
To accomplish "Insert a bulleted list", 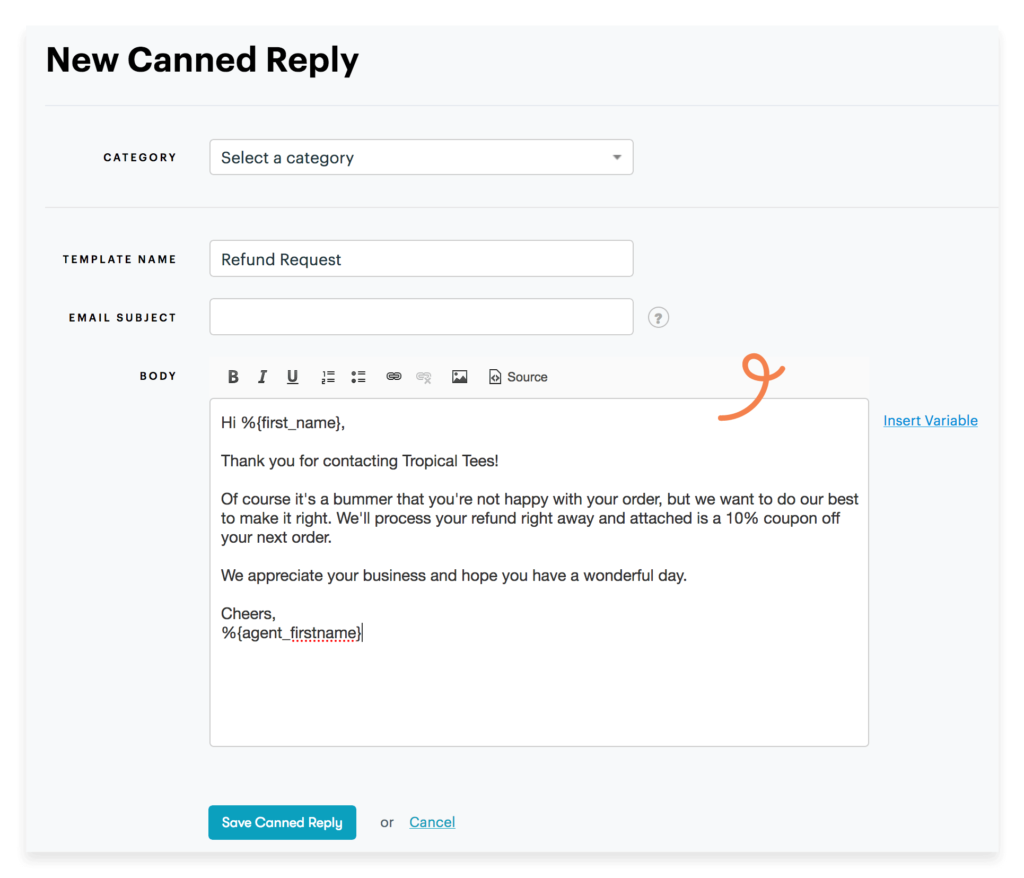I will coord(358,377).
